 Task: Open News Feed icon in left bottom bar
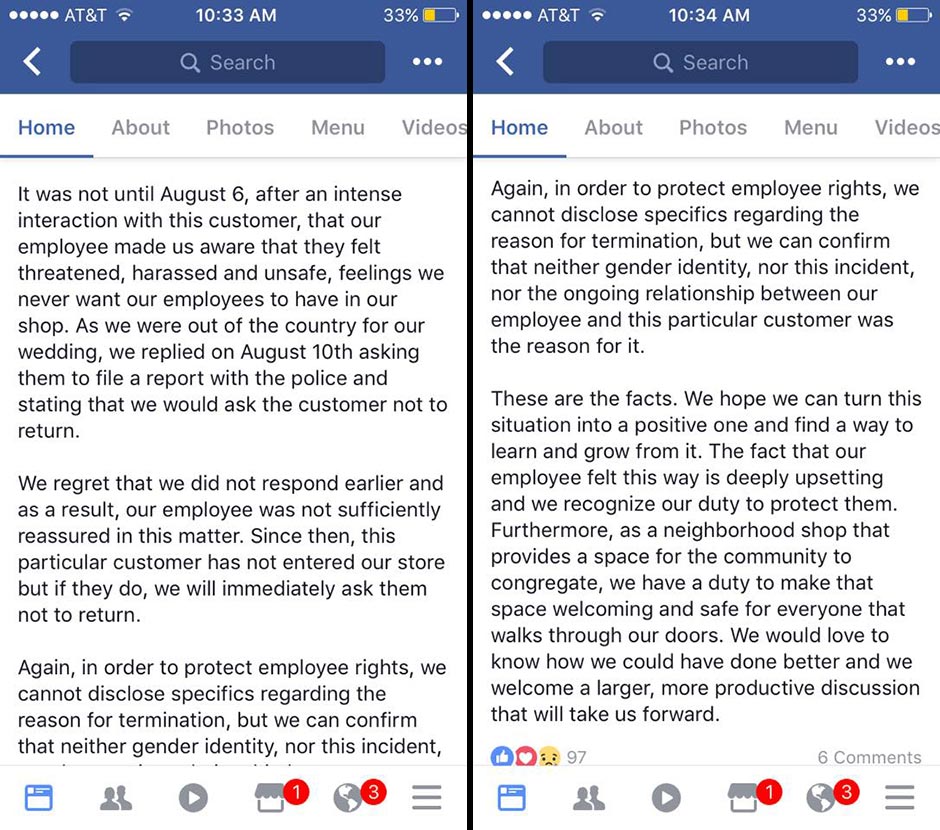(x=38, y=797)
